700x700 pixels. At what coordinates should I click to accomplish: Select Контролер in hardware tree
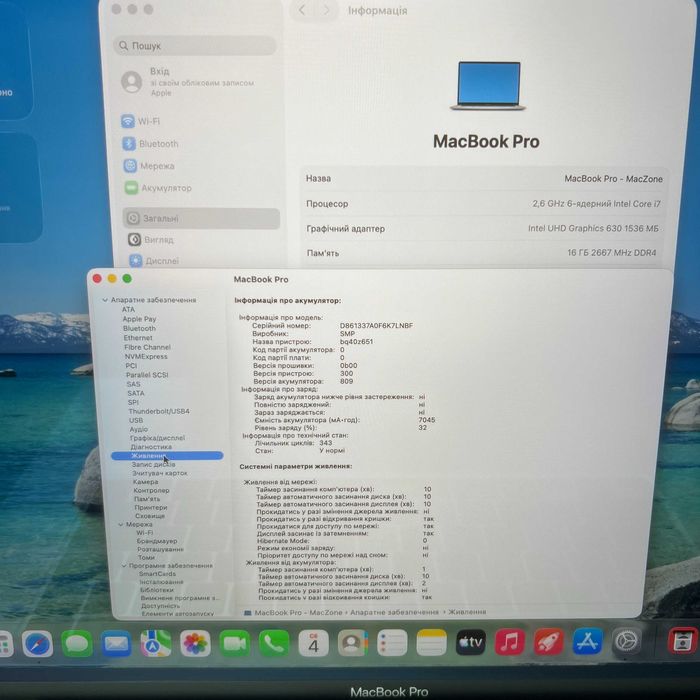click(x=151, y=490)
